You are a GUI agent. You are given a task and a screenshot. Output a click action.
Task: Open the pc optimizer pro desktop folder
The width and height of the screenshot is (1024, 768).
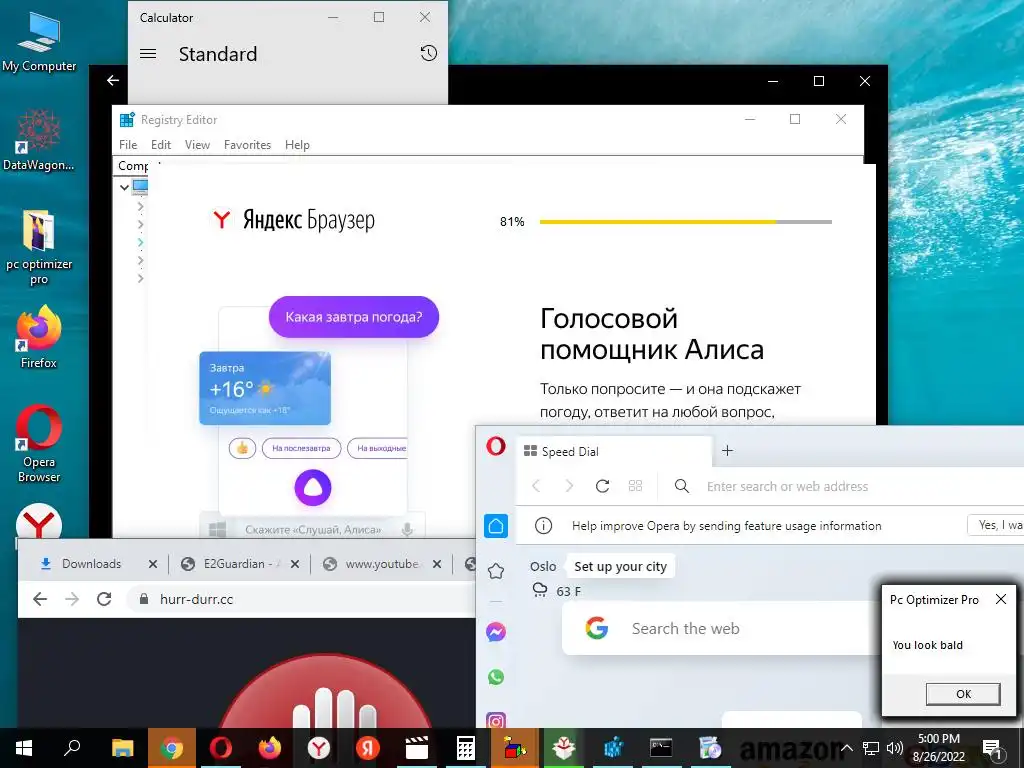39,248
